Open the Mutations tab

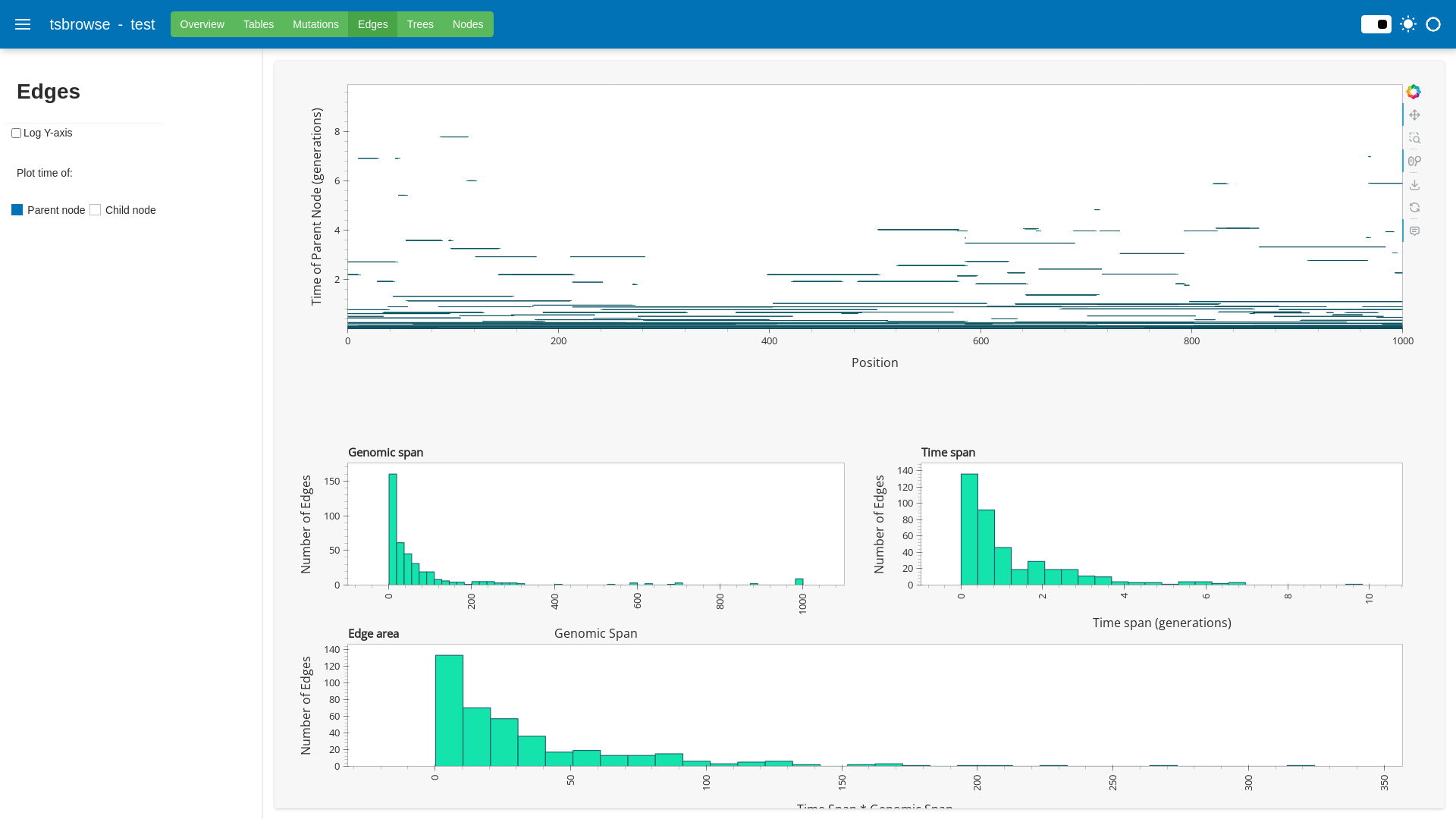tap(315, 24)
